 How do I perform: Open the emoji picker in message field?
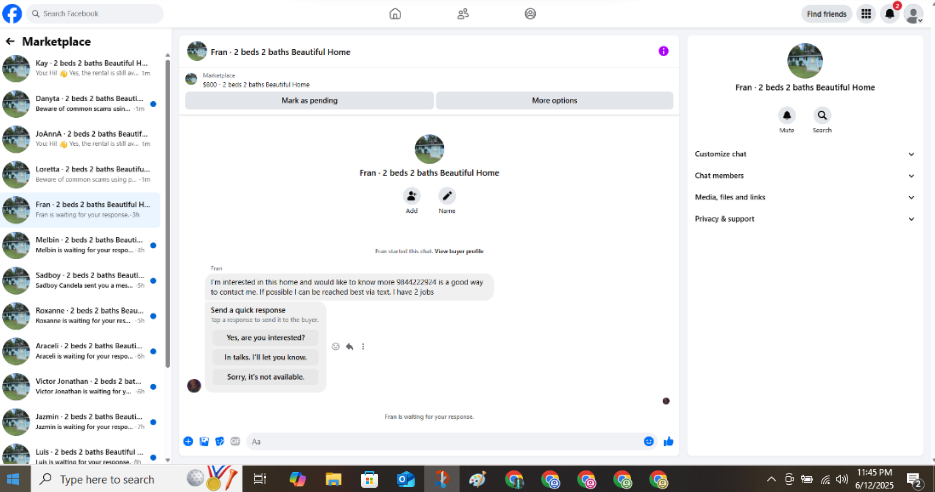coord(649,441)
